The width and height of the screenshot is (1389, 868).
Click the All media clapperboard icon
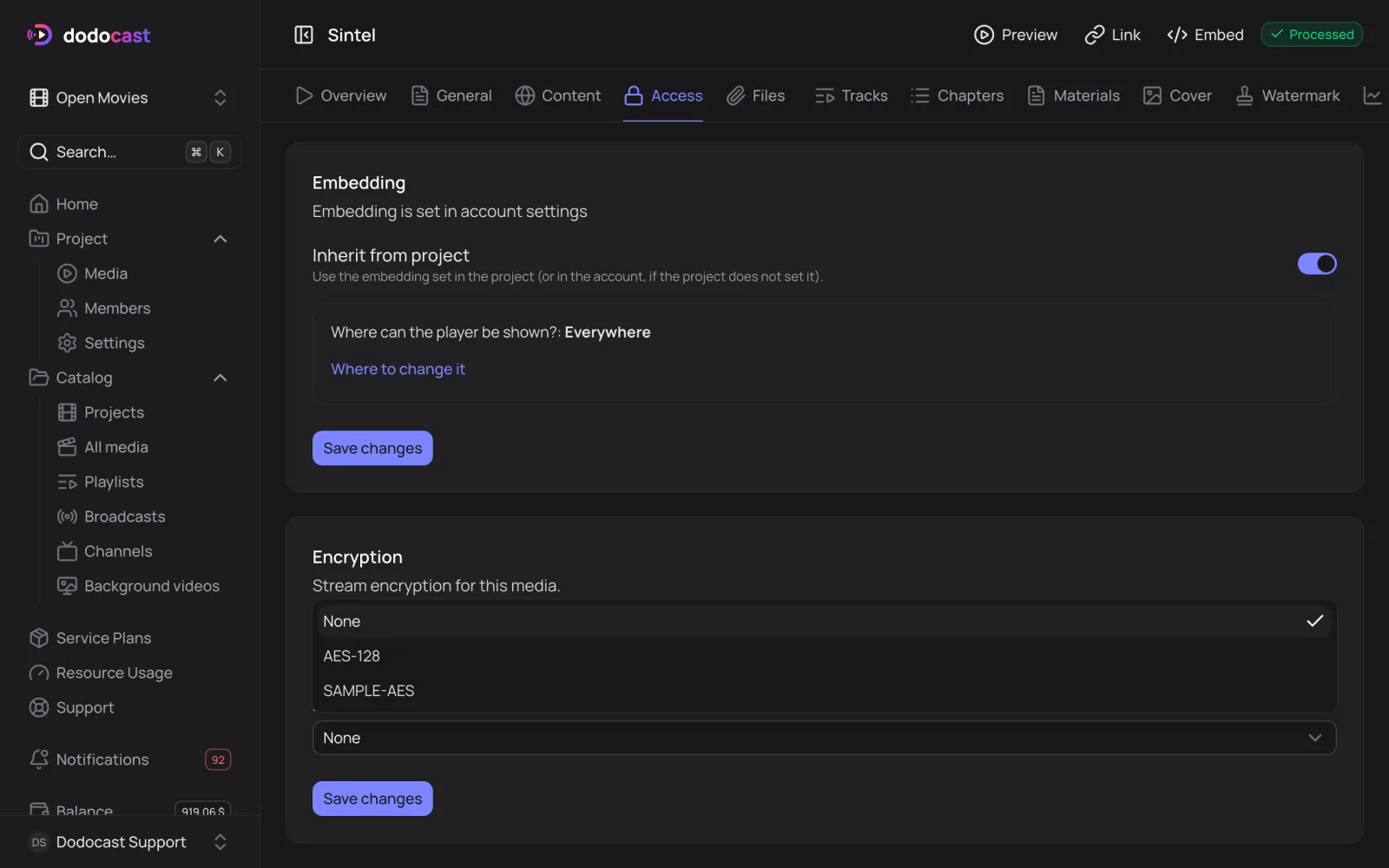(67, 447)
